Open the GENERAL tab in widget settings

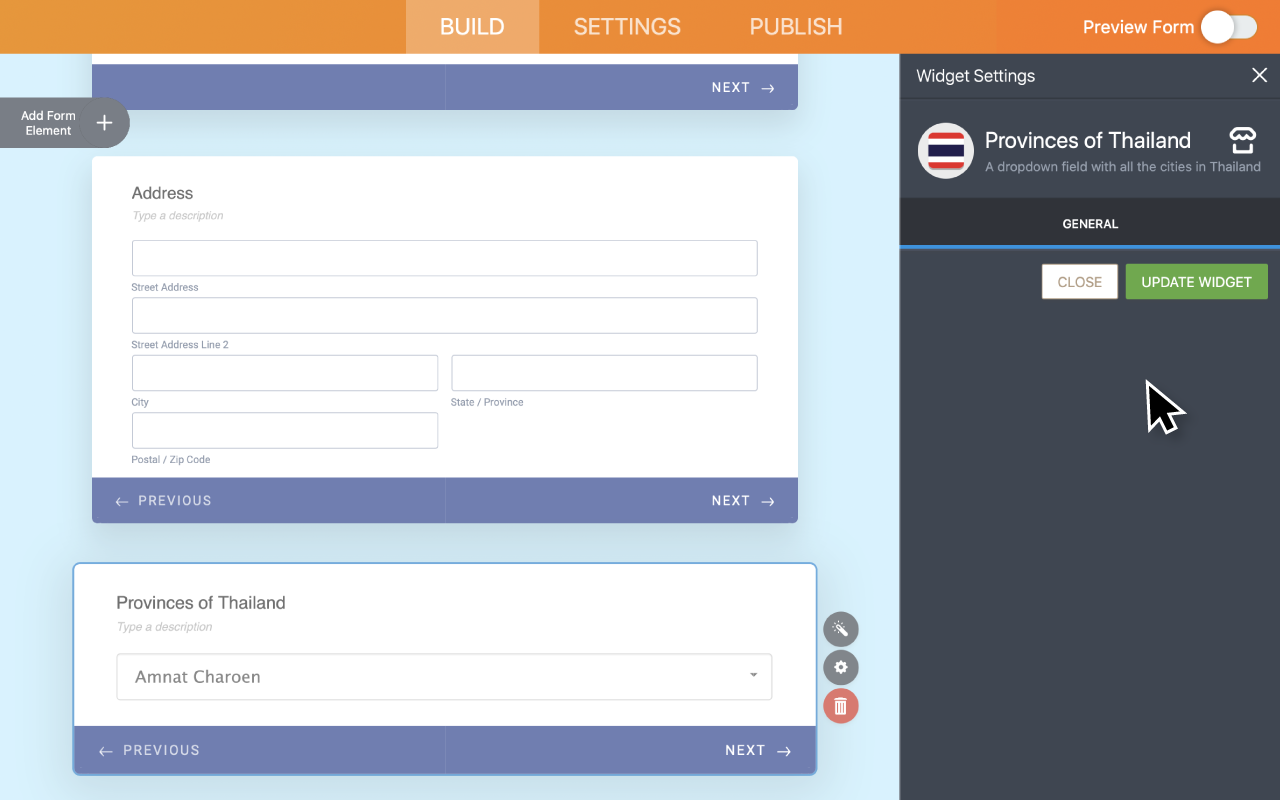tap(1090, 224)
